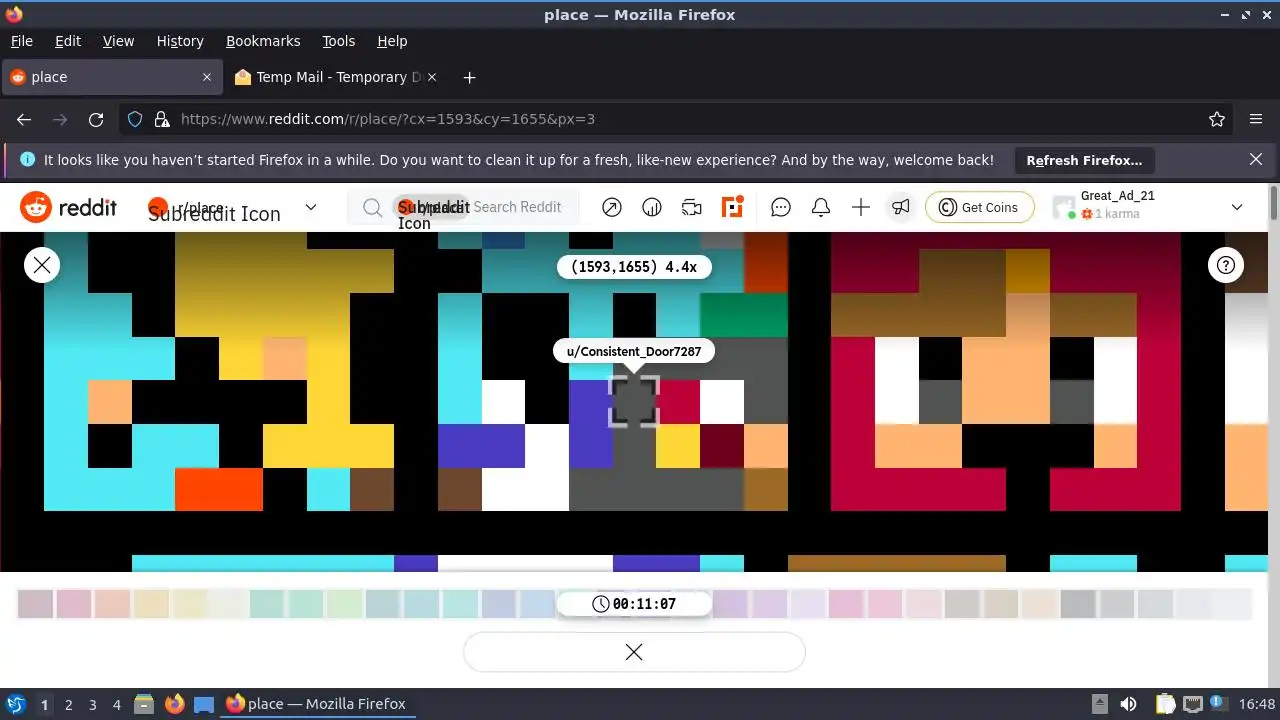Screen dimensions: 1280x720
Task: Open the Help menu
Action: [392, 41]
